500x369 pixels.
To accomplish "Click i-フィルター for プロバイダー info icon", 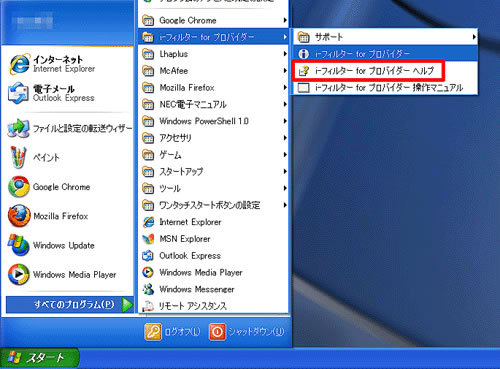I will tap(304, 54).
